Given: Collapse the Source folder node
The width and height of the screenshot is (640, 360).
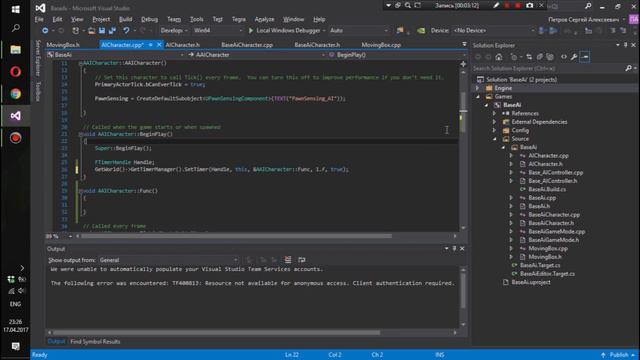Looking at the screenshot, I should 495,139.
